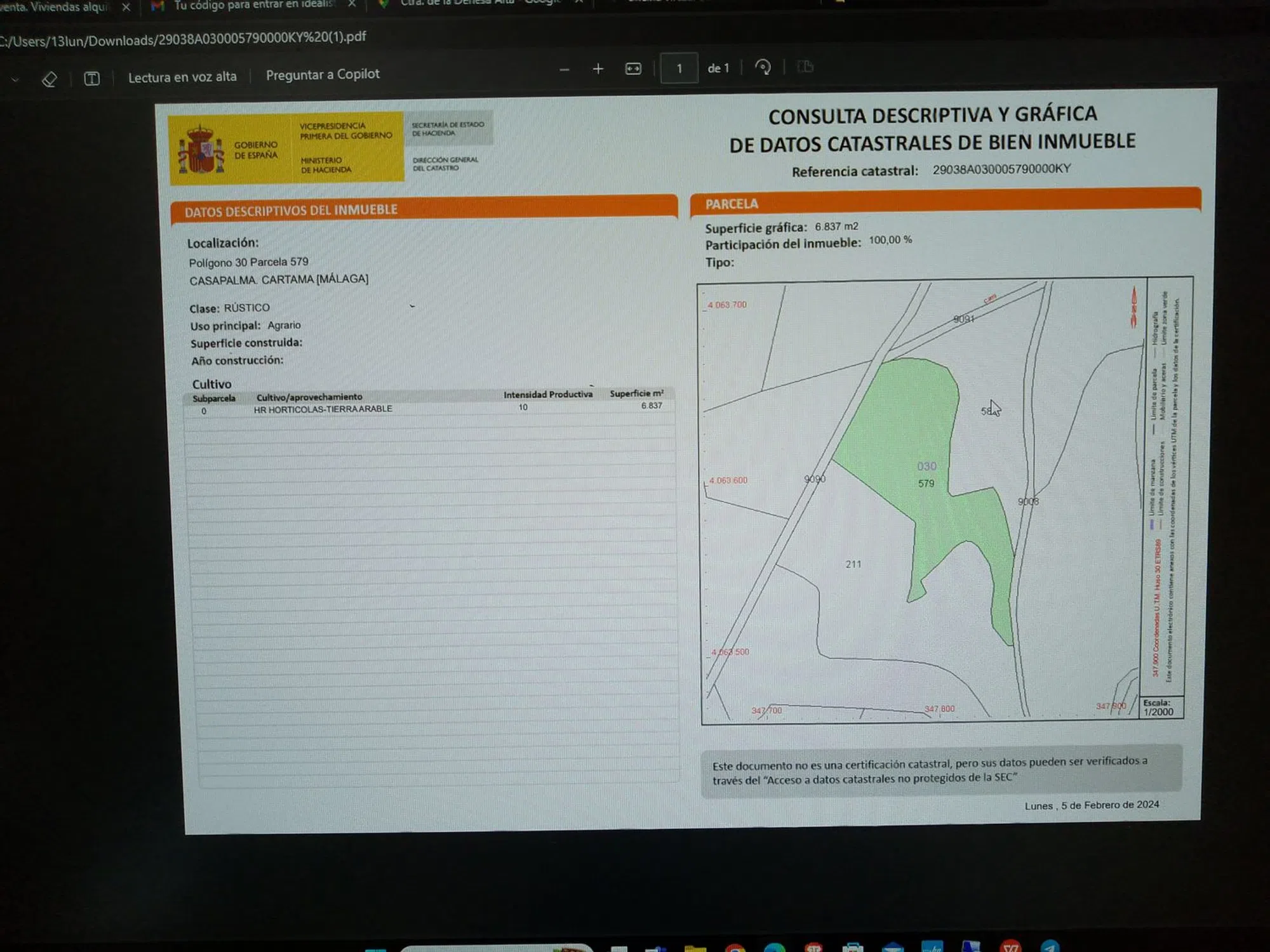1270x952 pixels.
Task: Close the Gmail código tab
Action: click(x=352, y=4)
